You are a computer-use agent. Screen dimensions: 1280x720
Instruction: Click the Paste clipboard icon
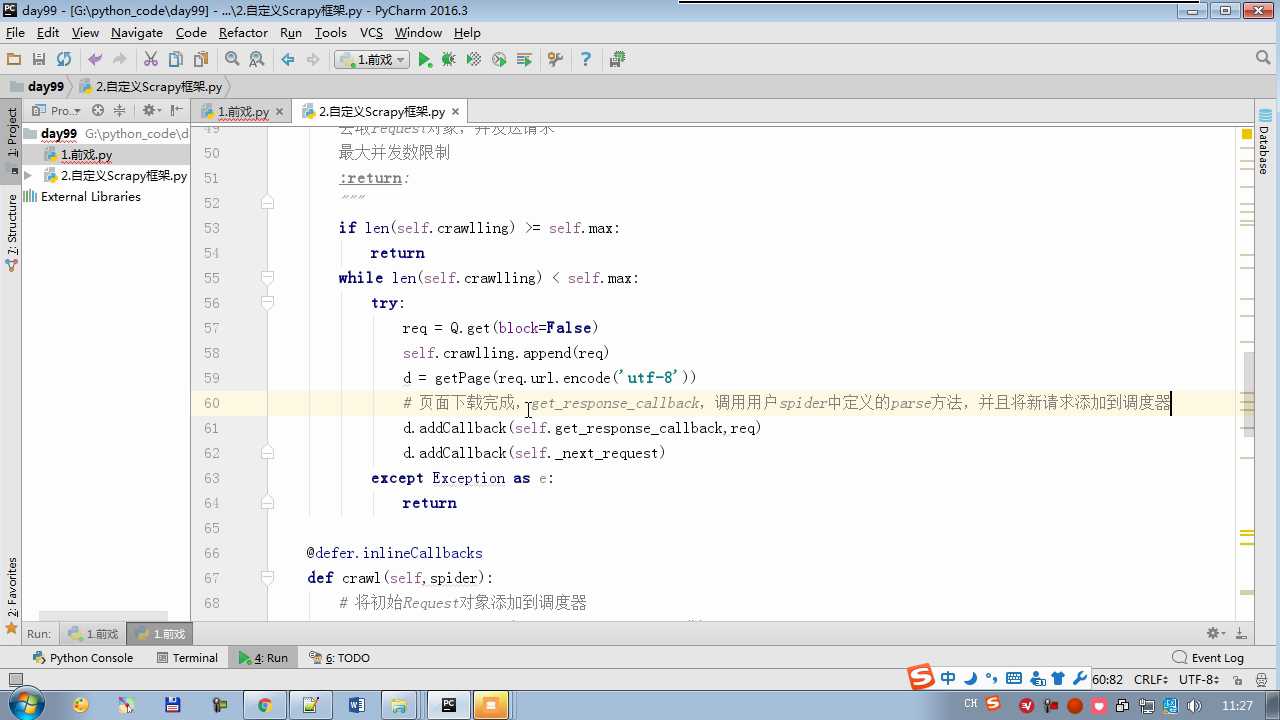pos(201,60)
